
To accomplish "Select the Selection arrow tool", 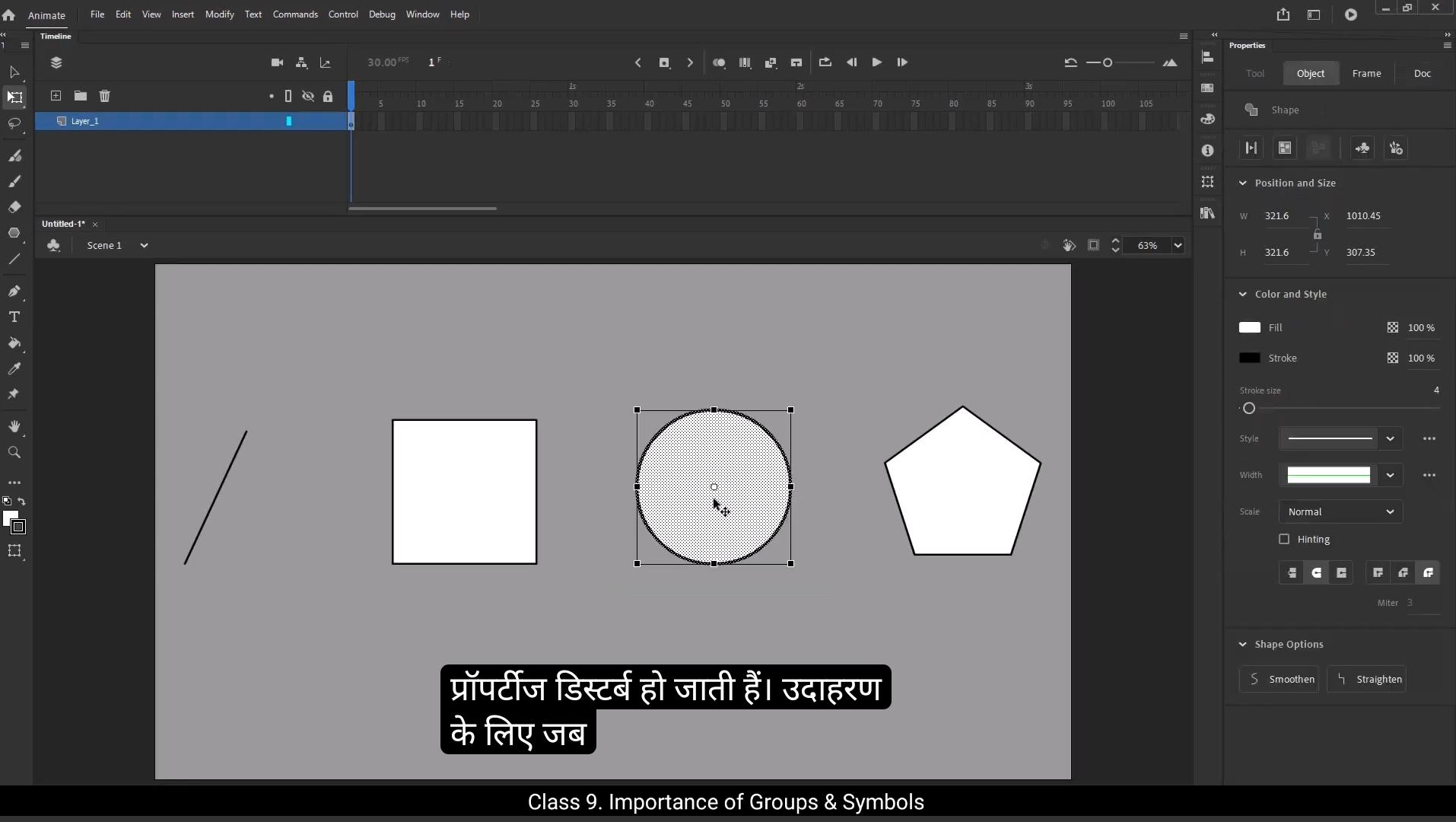I will coord(14,72).
